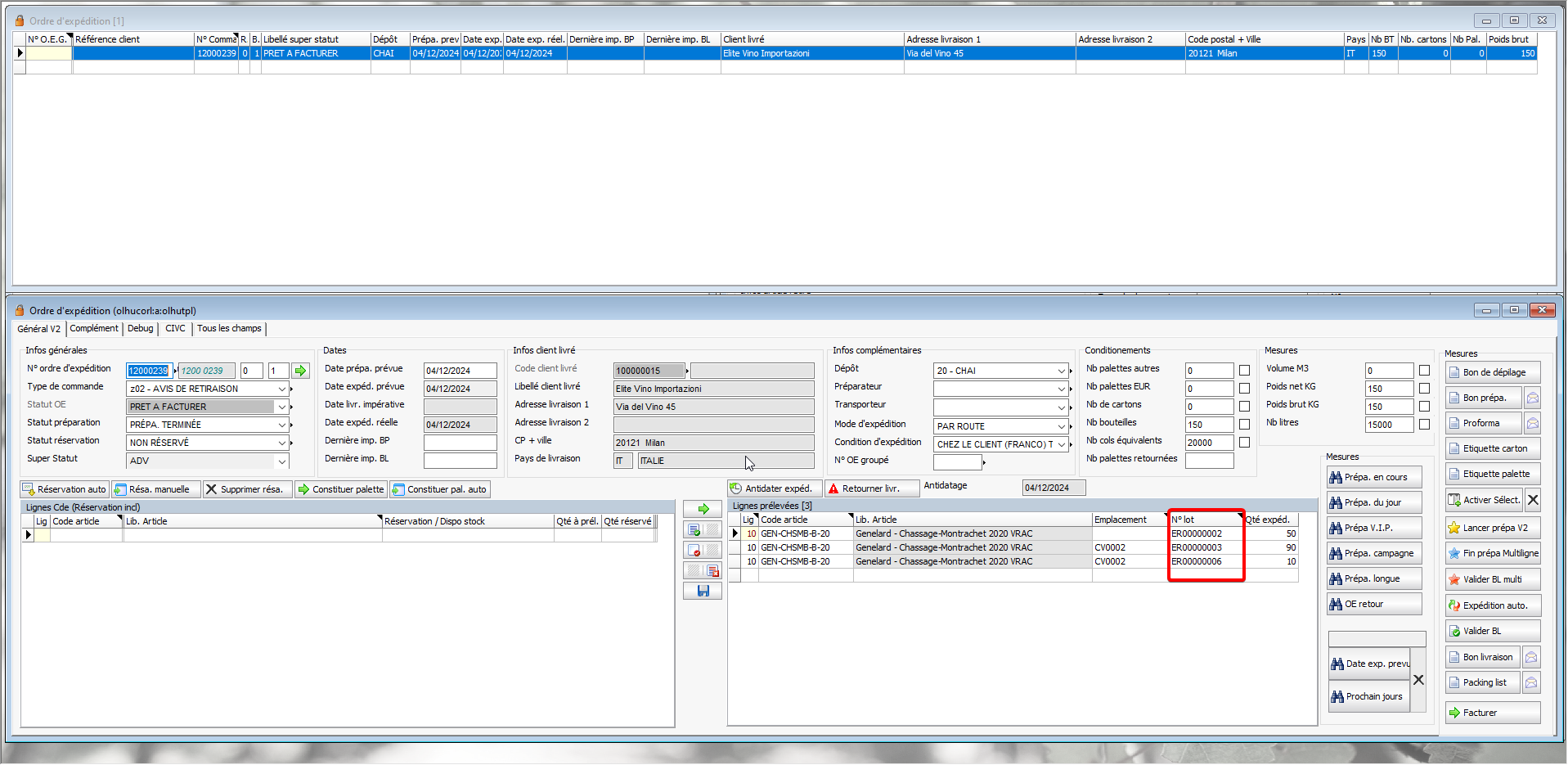
Task: Click the blue floppy disk save button
Action: pyautogui.click(x=703, y=591)
